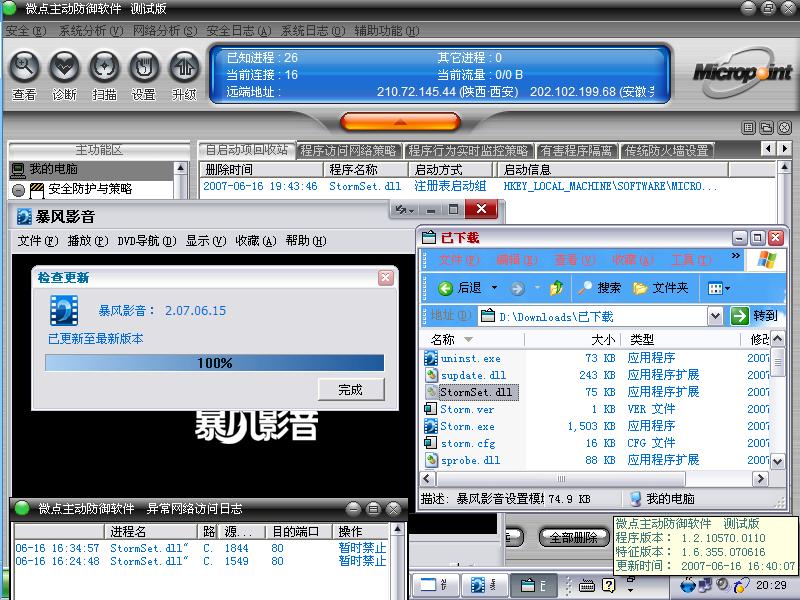Sort by the 删除时间 column header
This screenshot has height=600, width=800.
click(x=261, y=169)
